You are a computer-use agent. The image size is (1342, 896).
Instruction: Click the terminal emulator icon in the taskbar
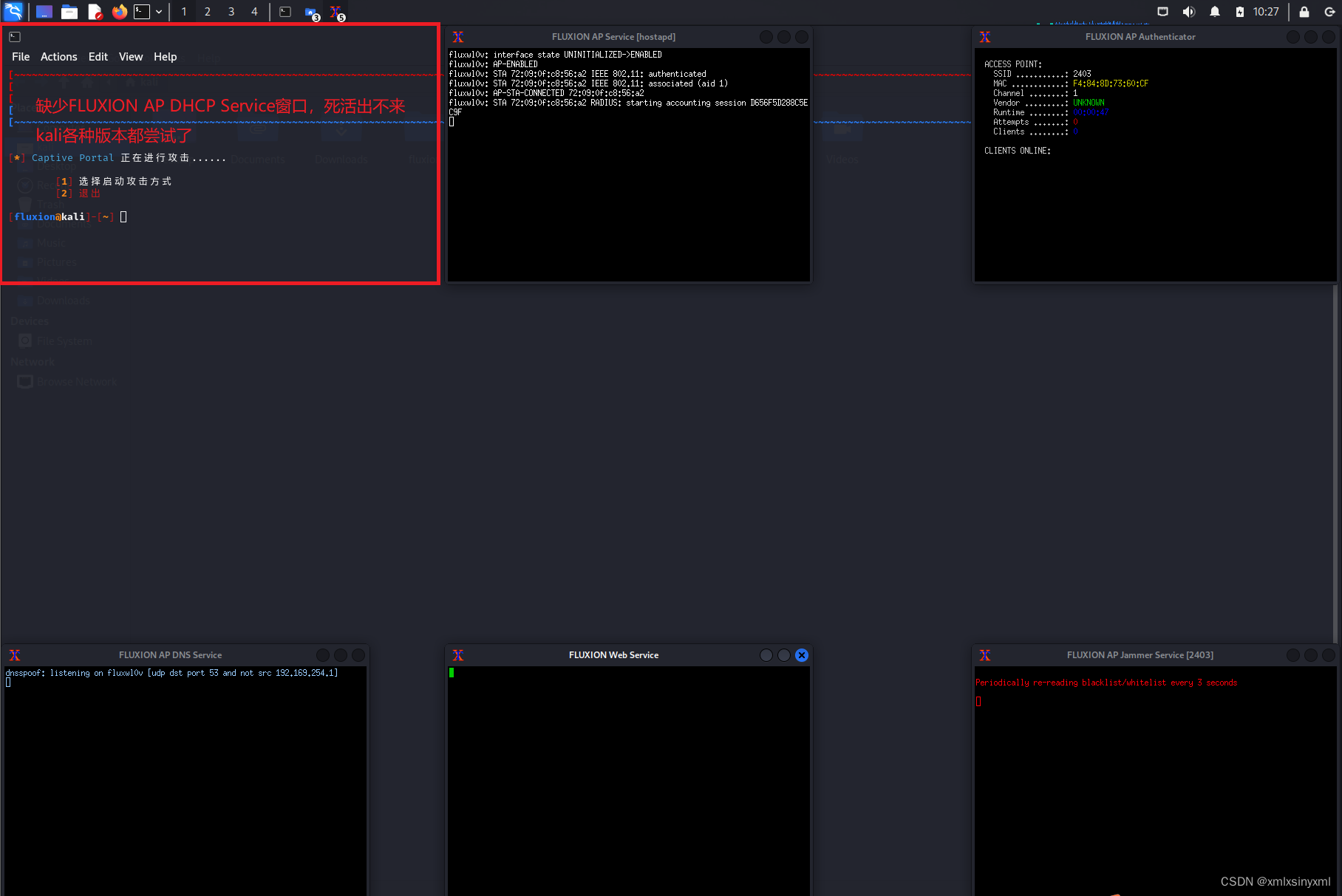coord(141,11)
